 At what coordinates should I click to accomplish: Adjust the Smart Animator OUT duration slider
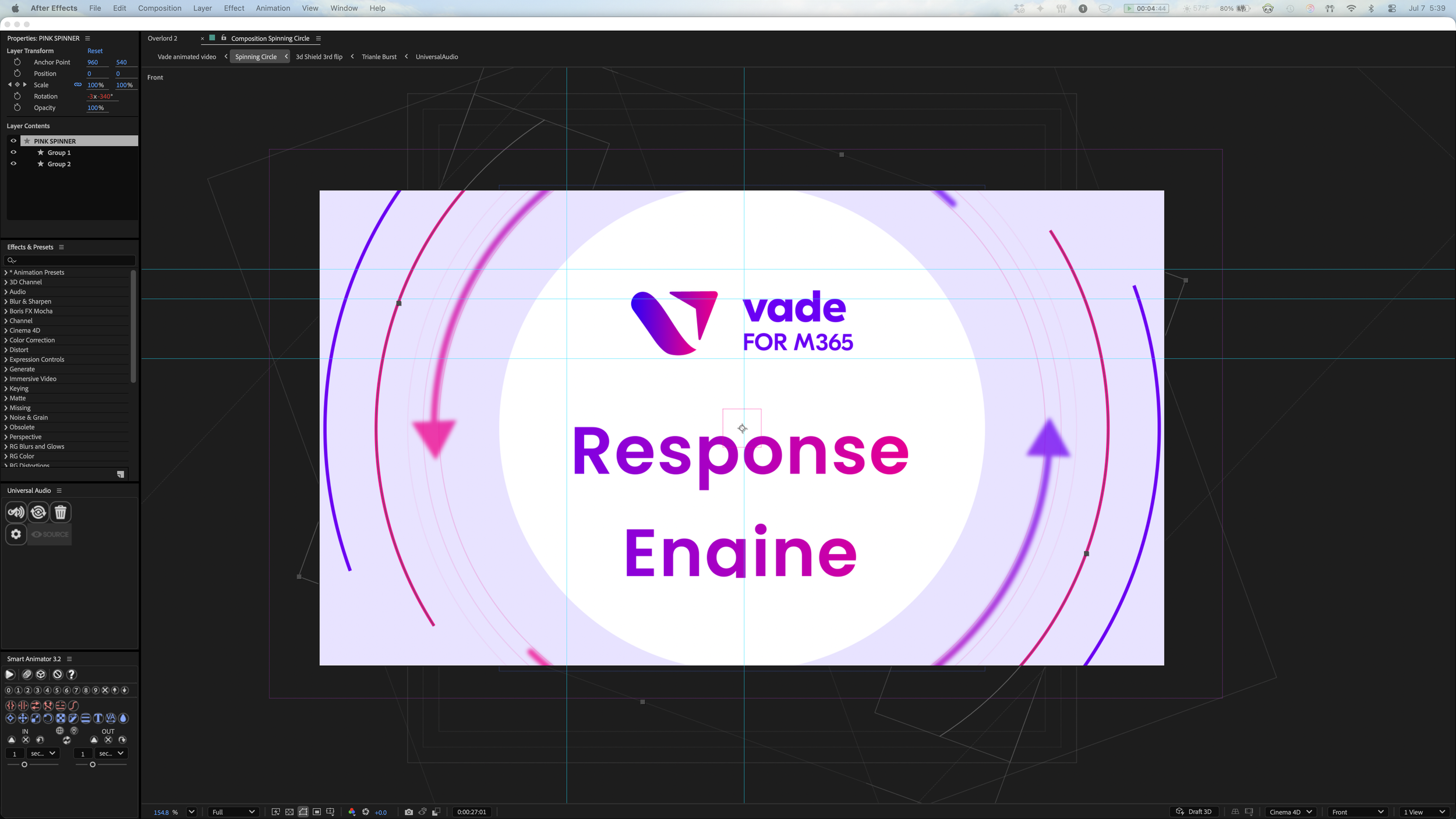coord(93,765)
